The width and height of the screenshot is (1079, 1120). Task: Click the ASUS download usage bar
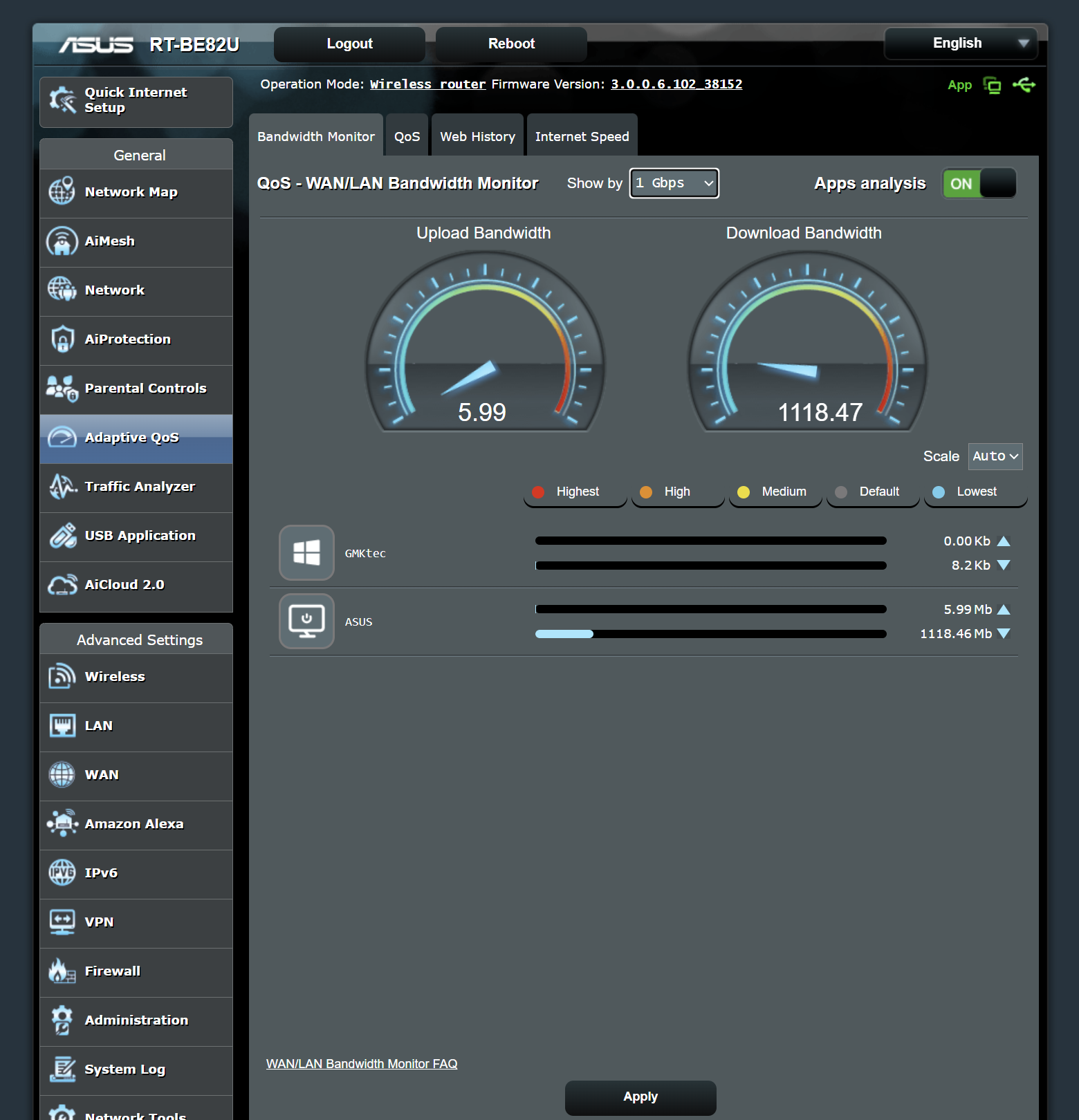coord(711,634)
